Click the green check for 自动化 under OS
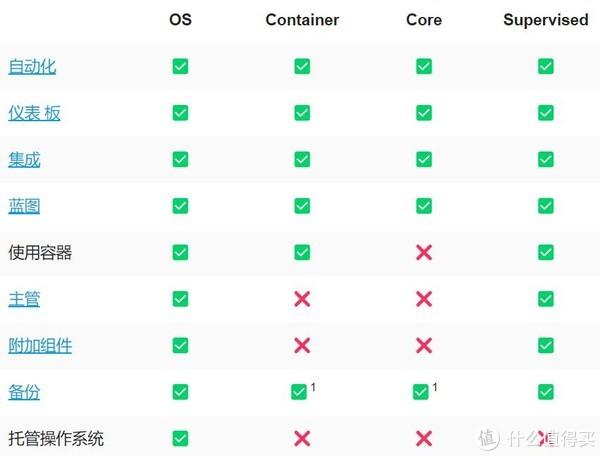The image size is (600, 456). [180, 66]
